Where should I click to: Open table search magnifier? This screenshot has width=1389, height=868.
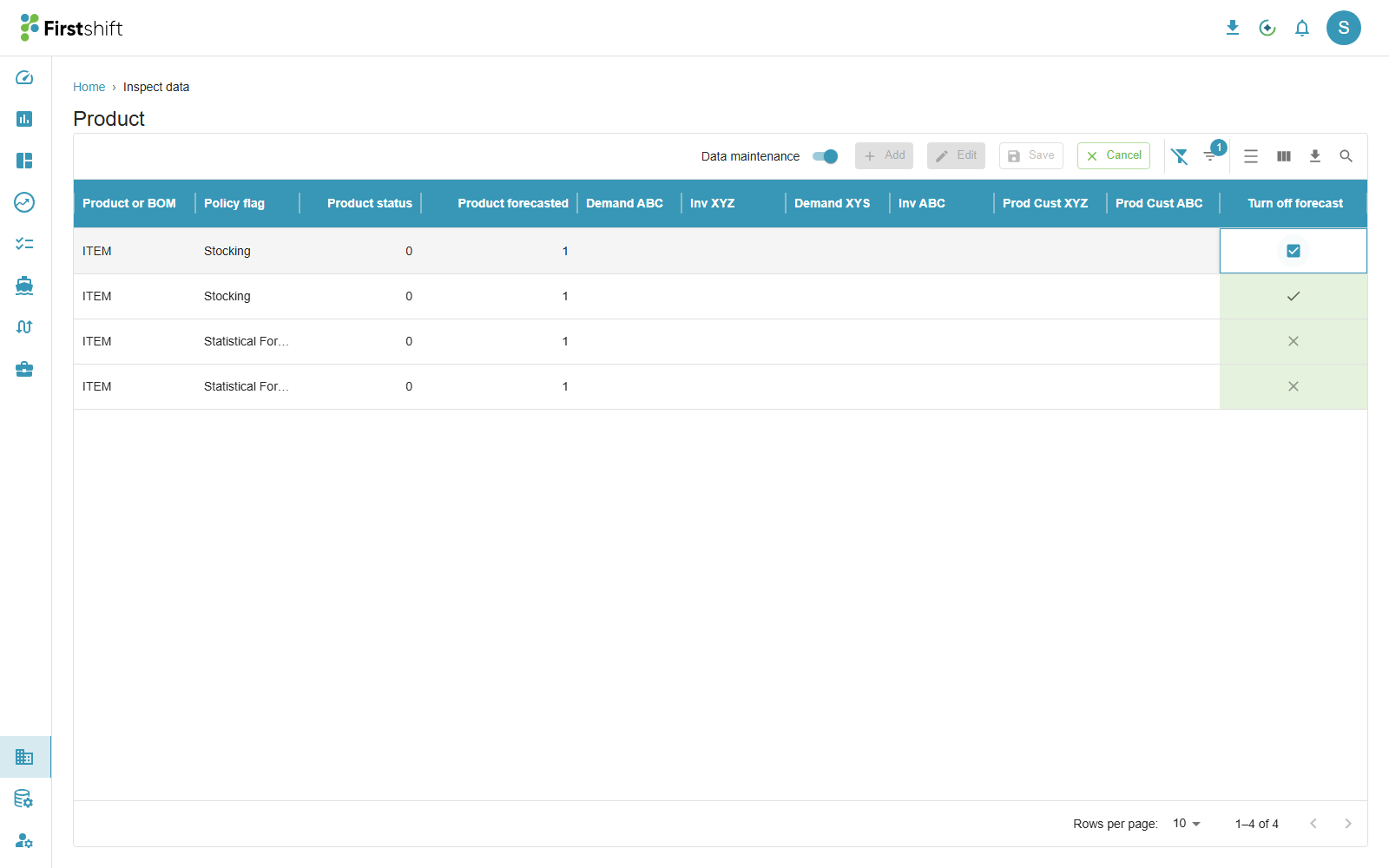[1346, 156]
